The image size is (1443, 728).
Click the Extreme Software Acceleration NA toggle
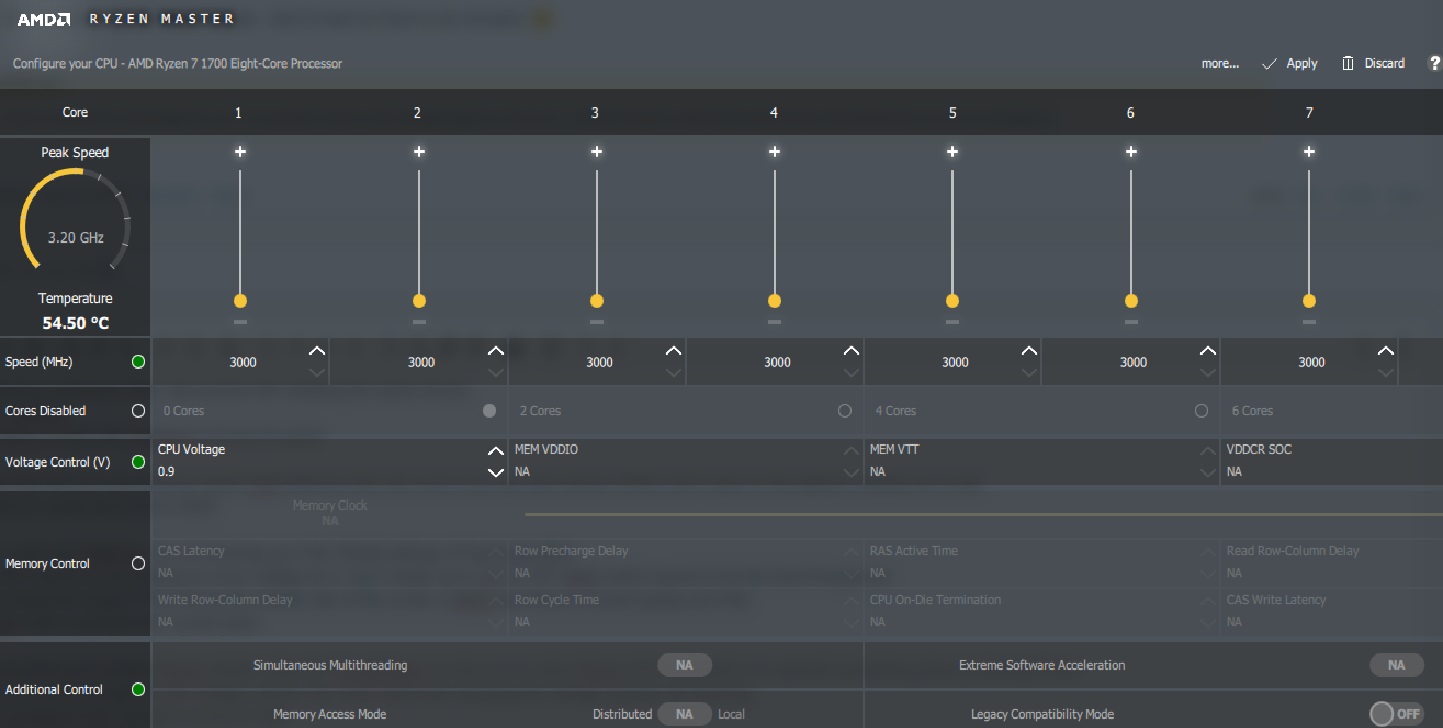[x=1396, y=665]
